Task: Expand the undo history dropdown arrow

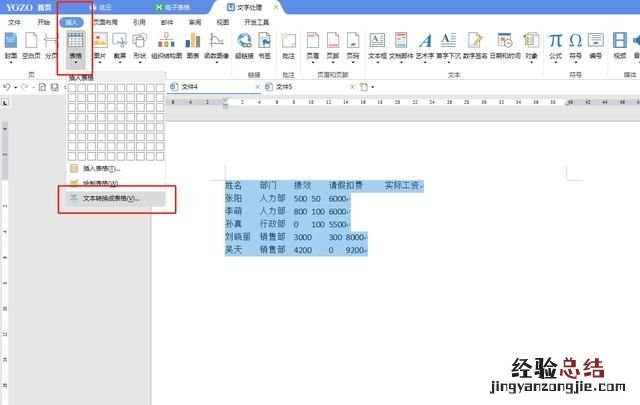Action: [16, 87]
